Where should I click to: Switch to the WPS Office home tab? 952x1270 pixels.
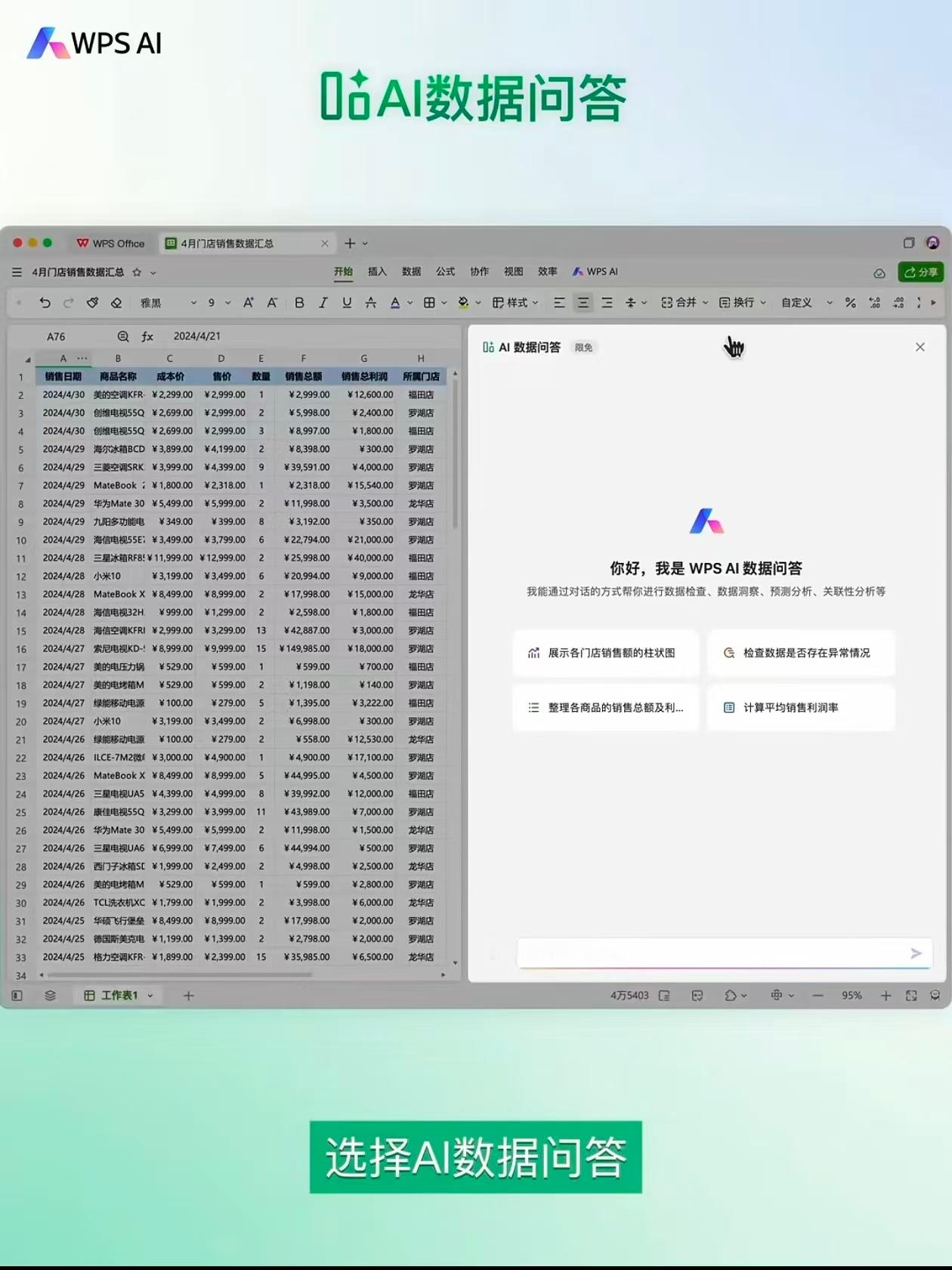pos(110,243)
